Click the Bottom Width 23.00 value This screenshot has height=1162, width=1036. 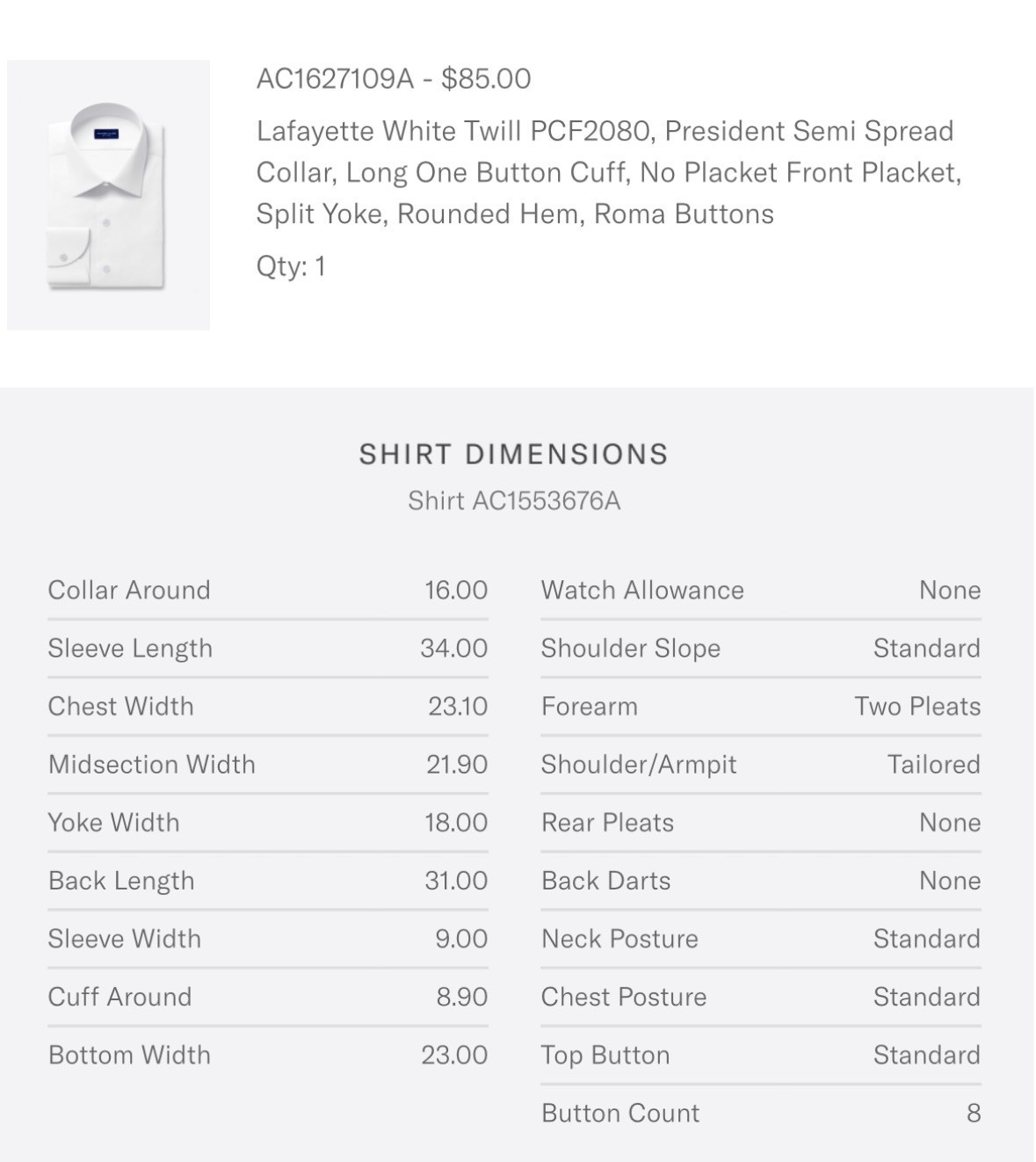pos(454,1055)
